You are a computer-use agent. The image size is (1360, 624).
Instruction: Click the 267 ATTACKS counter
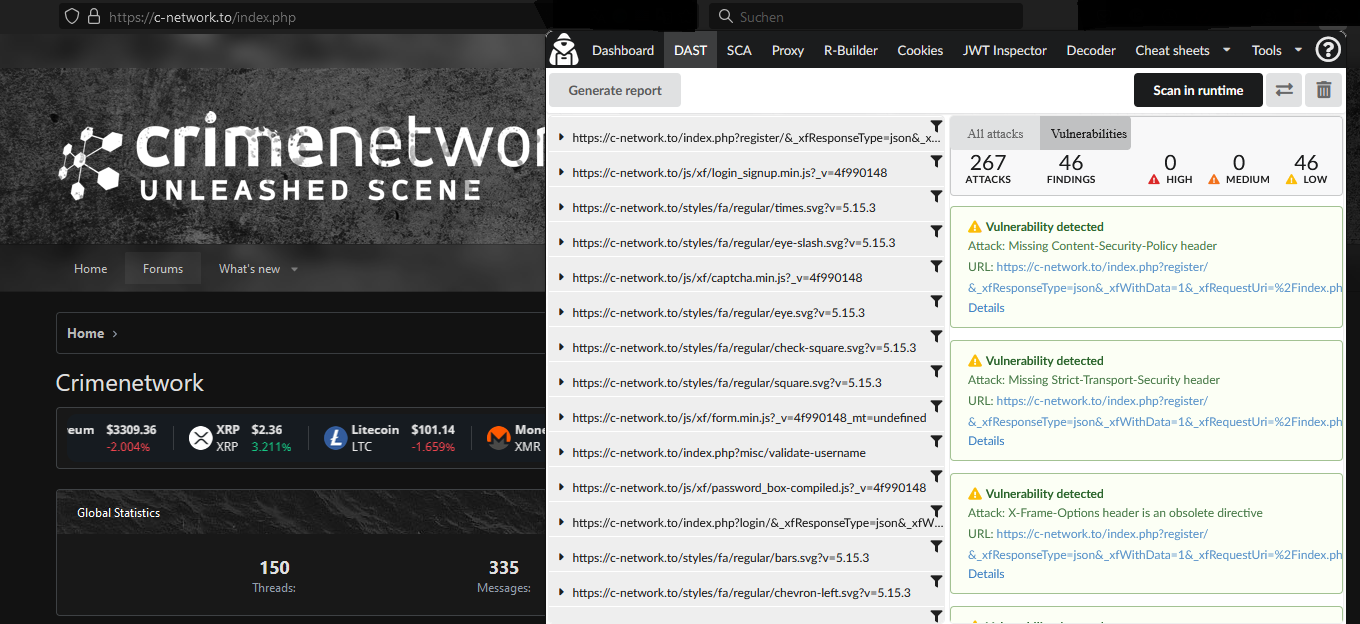point(988,169)
